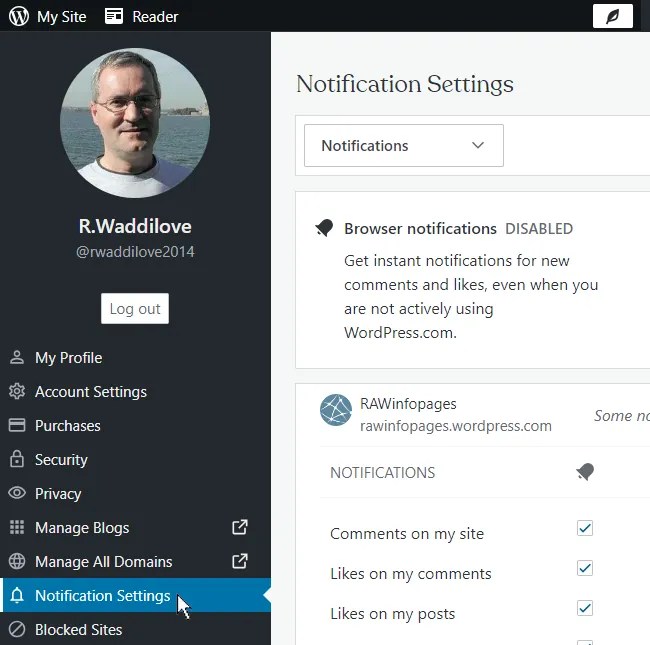The height and width of the screenshot is (645, 650).
Task: Click the WordPress logo icon
Action: [x=19, y=16]
